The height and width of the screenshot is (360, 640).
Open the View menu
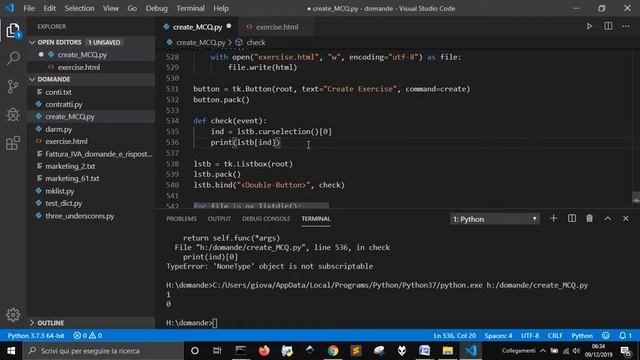point(111,8)
